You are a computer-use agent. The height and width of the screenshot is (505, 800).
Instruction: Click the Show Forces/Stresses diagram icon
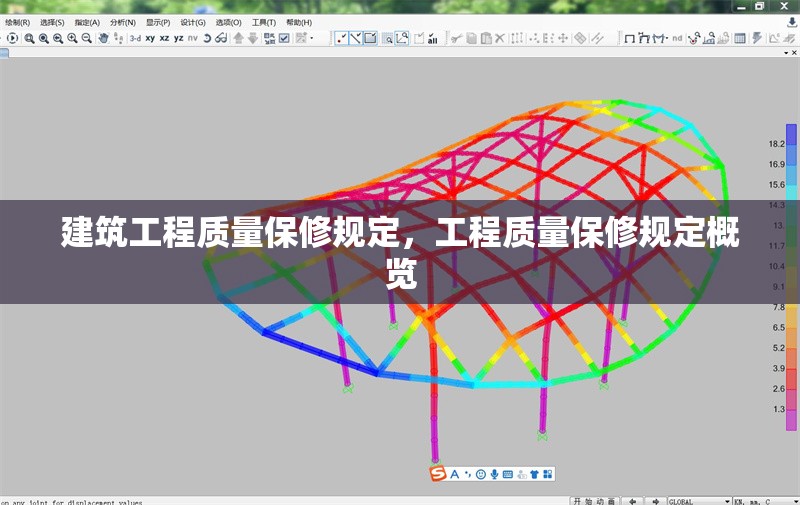[660, 38]
